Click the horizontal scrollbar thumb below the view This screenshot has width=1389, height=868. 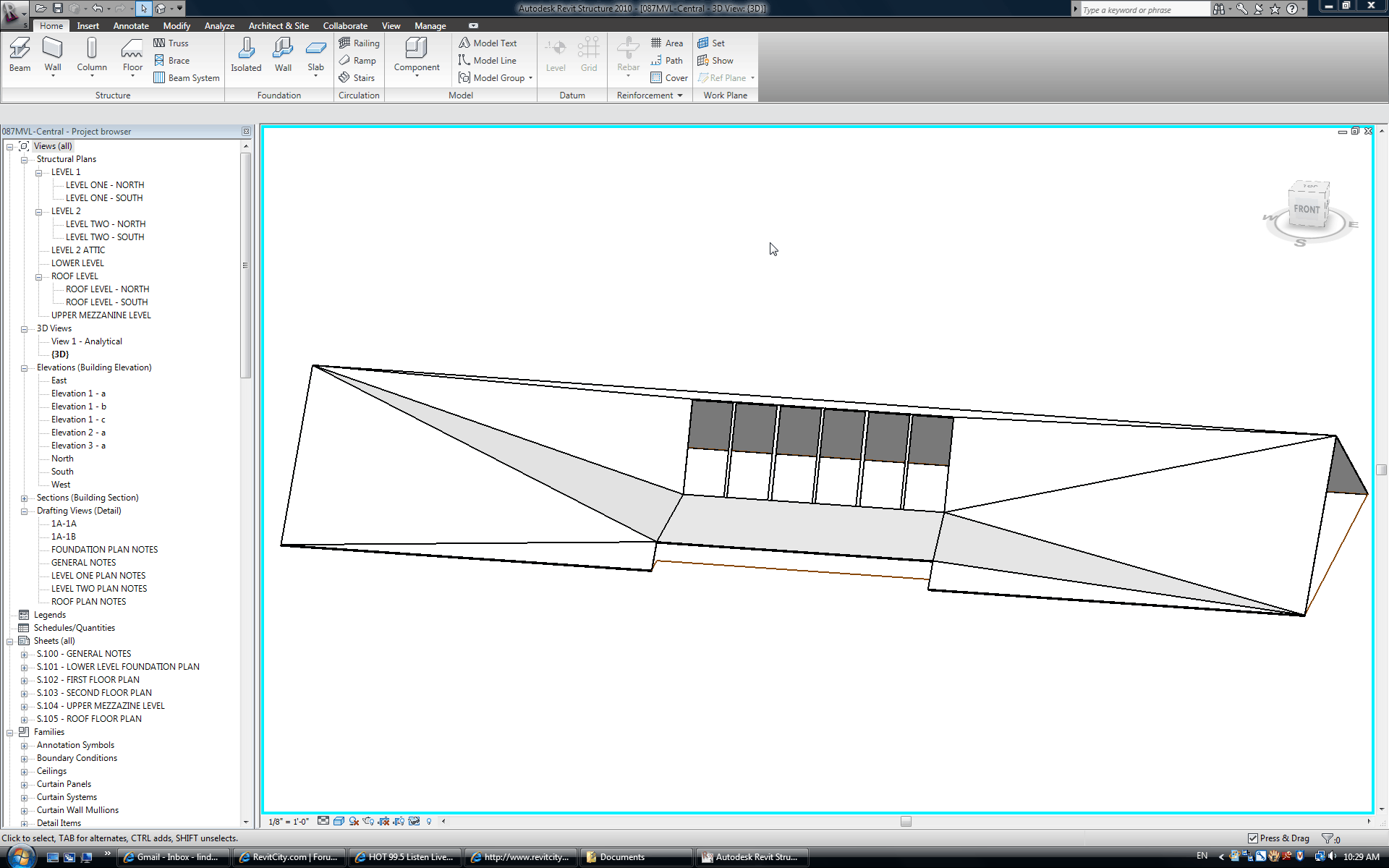[906, 822]
